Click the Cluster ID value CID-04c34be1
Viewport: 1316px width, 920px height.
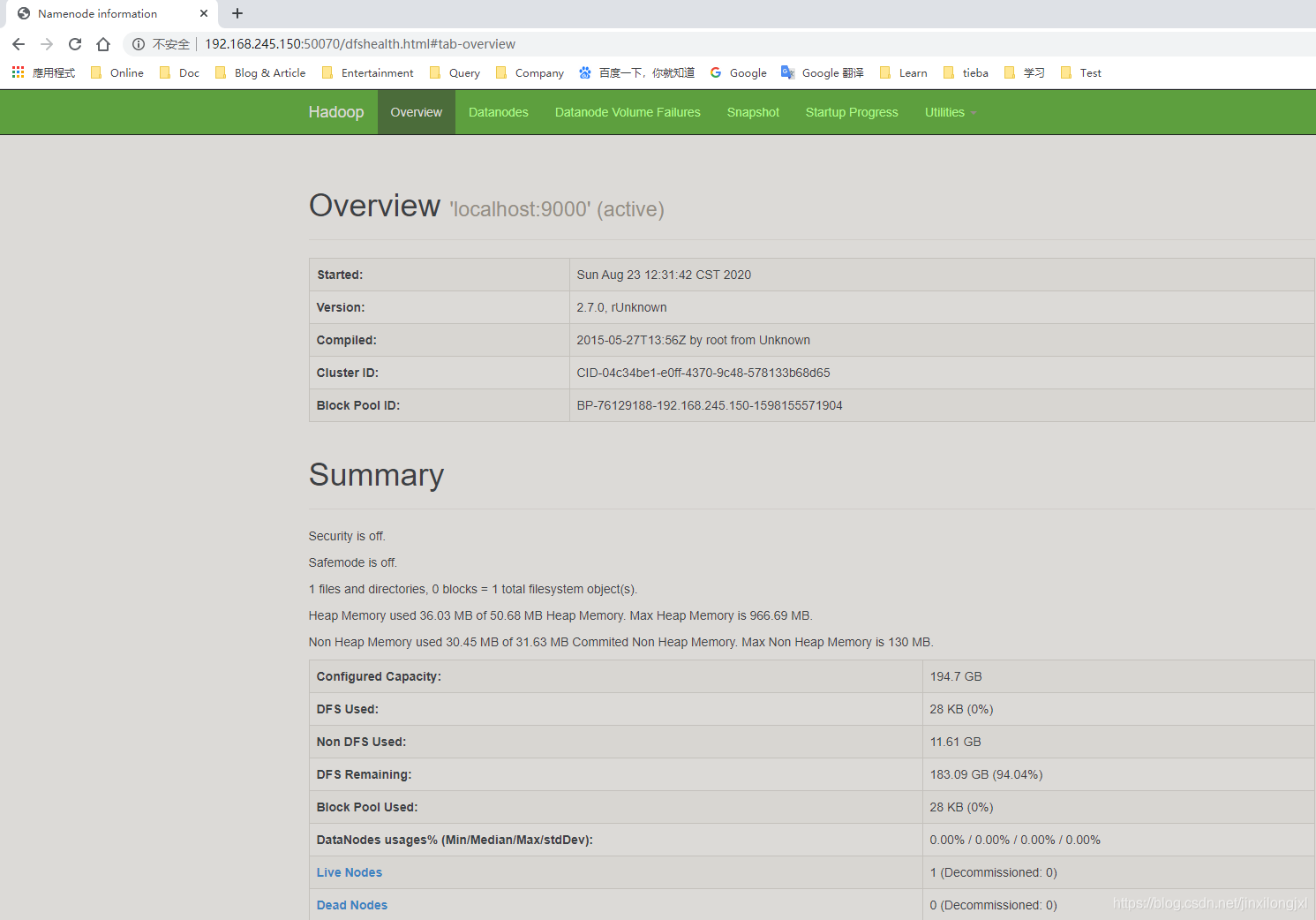703,373
